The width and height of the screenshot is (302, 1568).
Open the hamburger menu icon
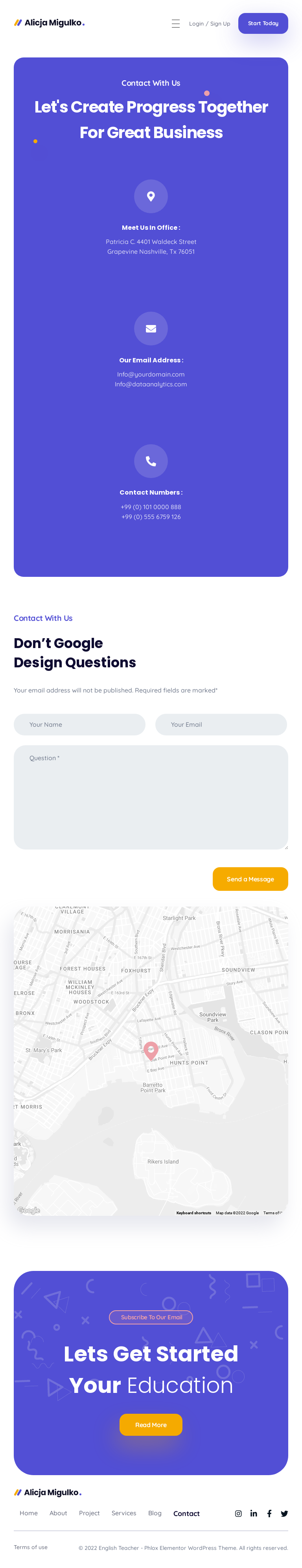(x=175, y=24)
